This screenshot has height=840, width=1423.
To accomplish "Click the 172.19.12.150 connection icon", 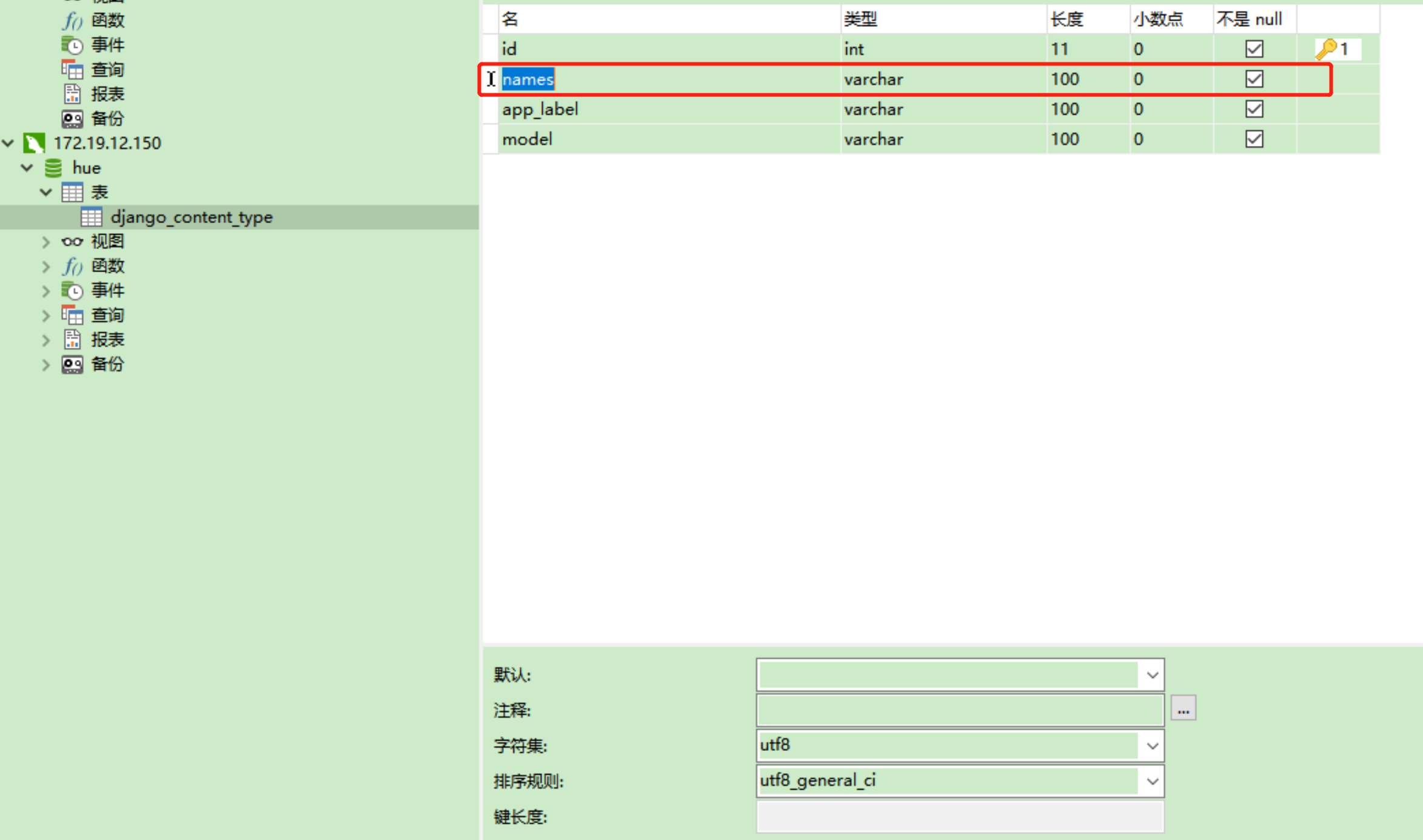I will point(34,143).
